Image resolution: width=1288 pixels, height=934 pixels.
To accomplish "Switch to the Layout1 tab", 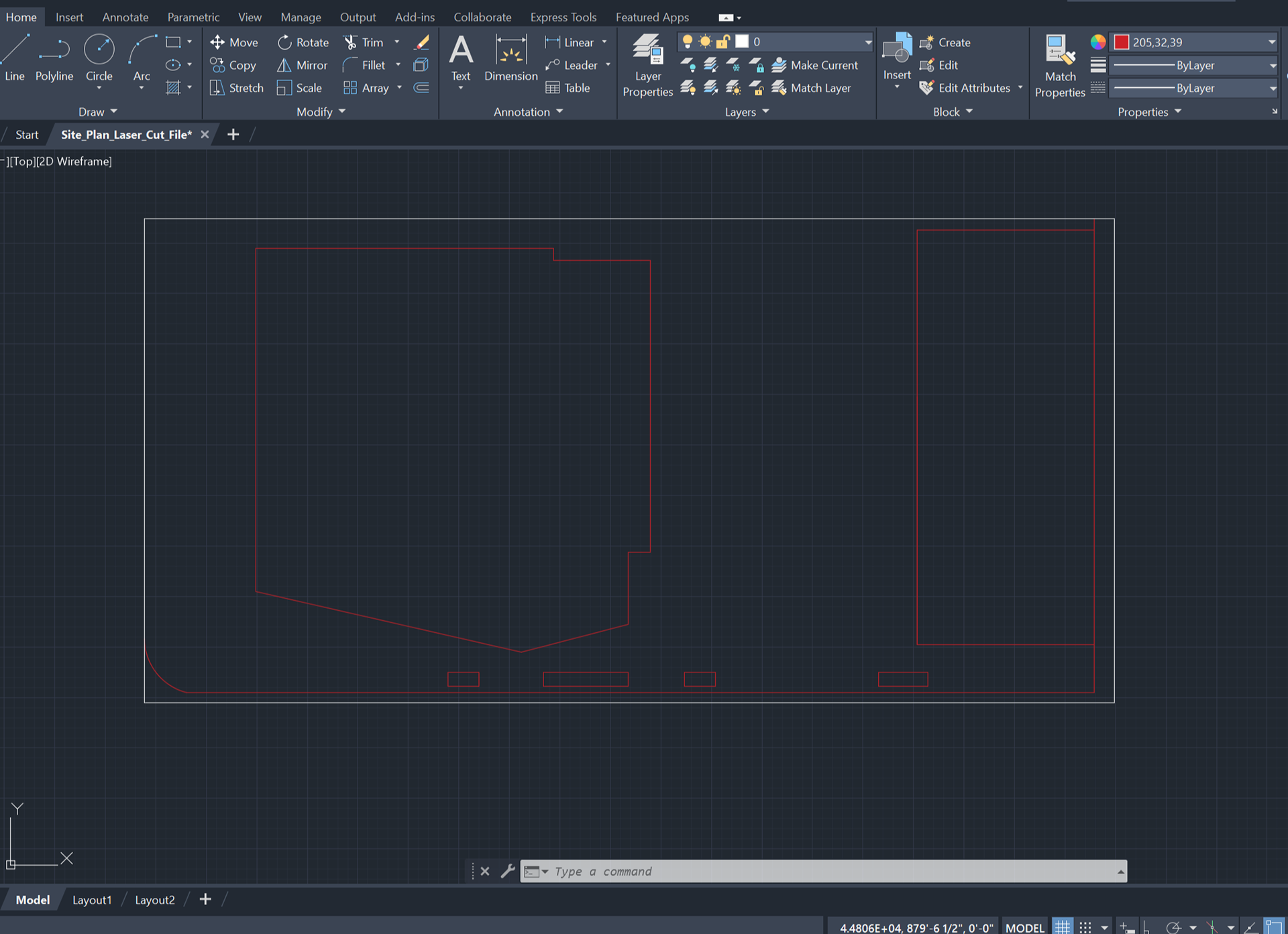I will point(92,900).
